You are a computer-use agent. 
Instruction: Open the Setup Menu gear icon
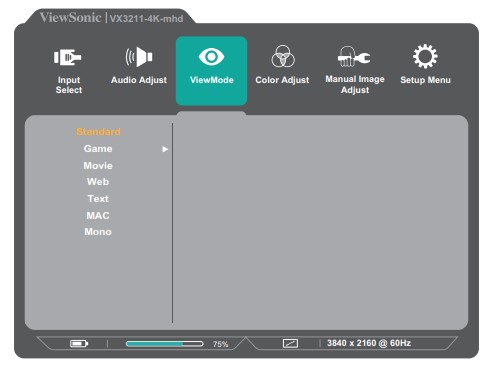pyautogui.click(x=425, y=56)
